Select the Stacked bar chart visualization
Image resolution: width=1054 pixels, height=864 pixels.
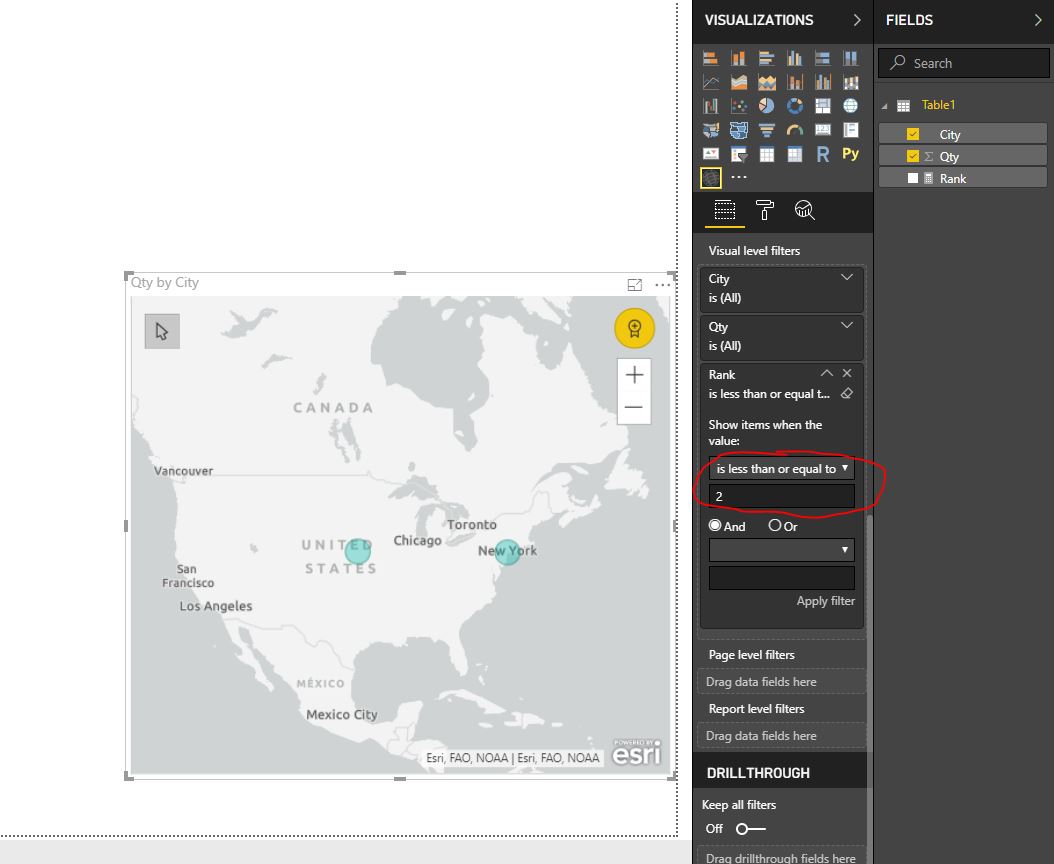tap(711, 58)
